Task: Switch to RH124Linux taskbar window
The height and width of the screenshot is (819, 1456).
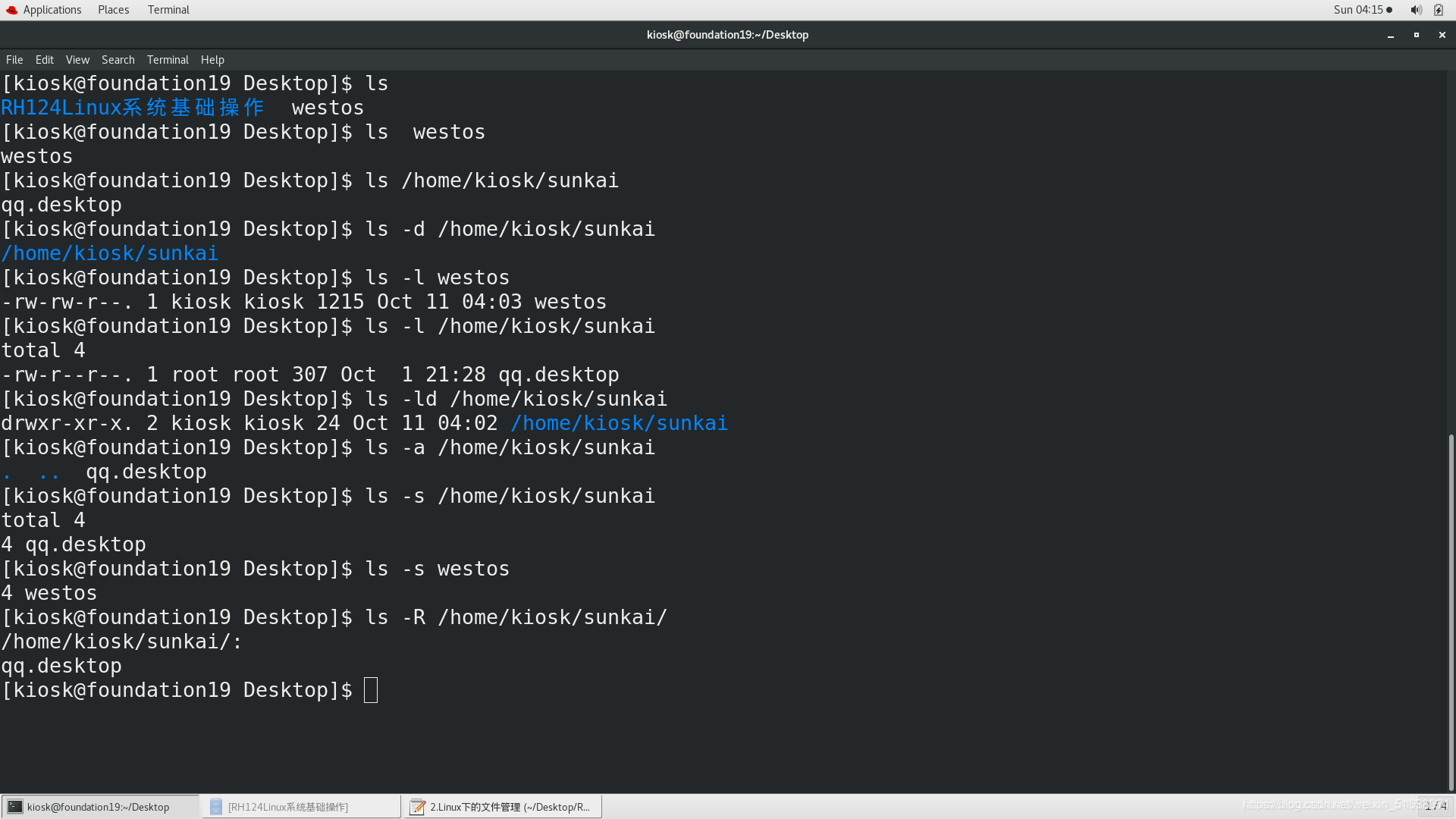Action: click(x=301, y=807)
